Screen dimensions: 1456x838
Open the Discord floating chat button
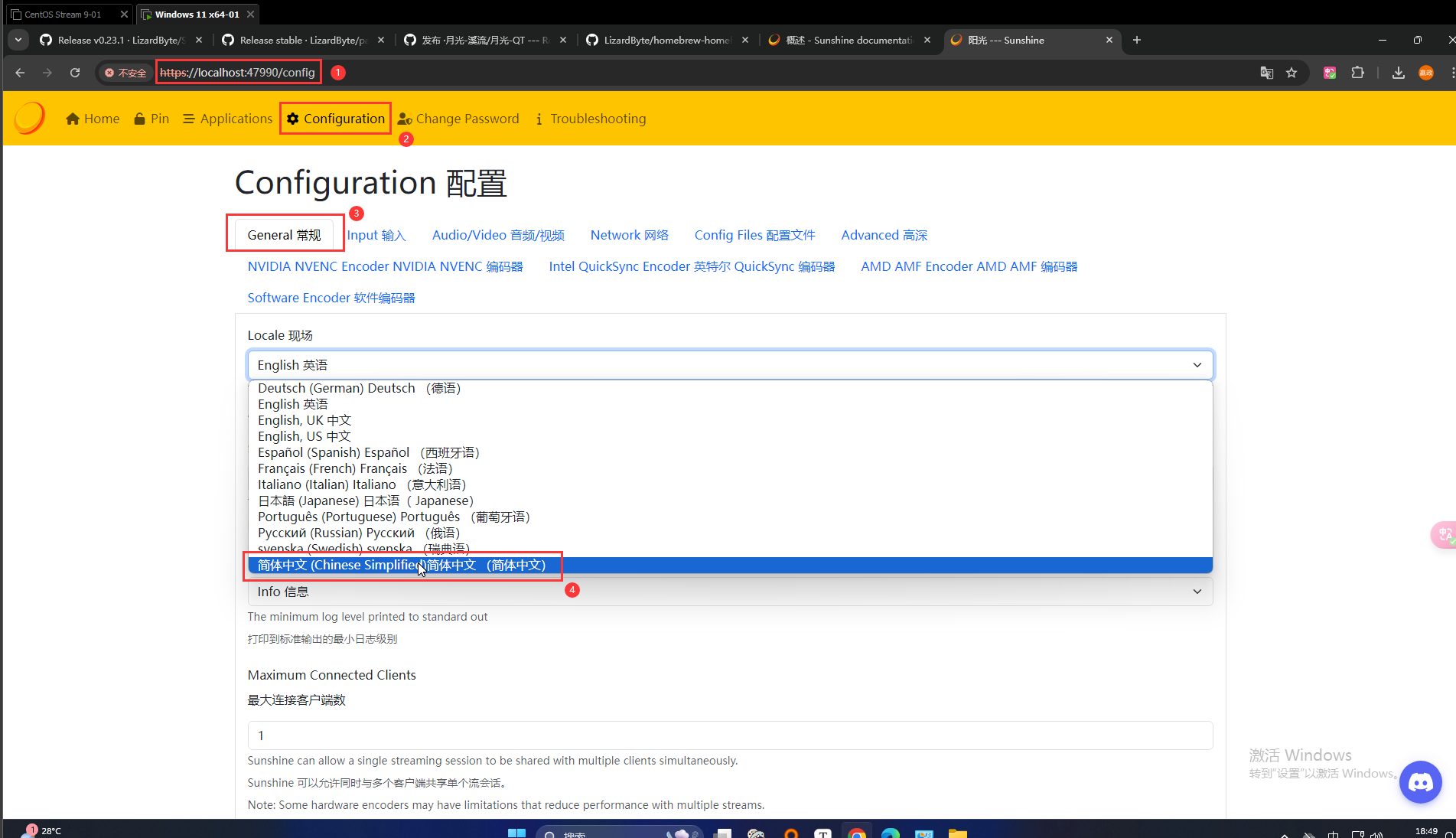(x=1421, y=782)
